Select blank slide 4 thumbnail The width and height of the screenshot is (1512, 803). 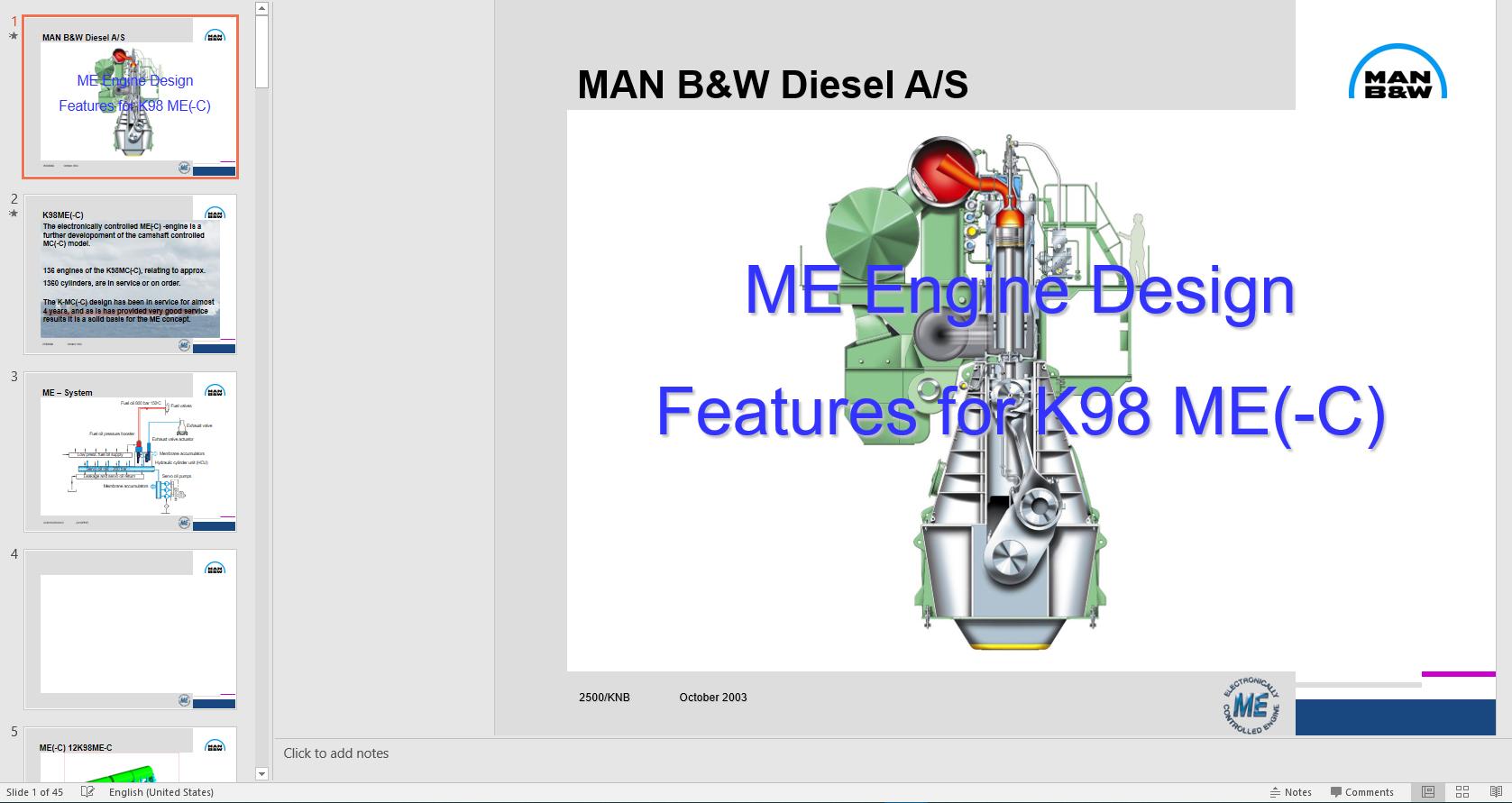[x=131, y=629]
